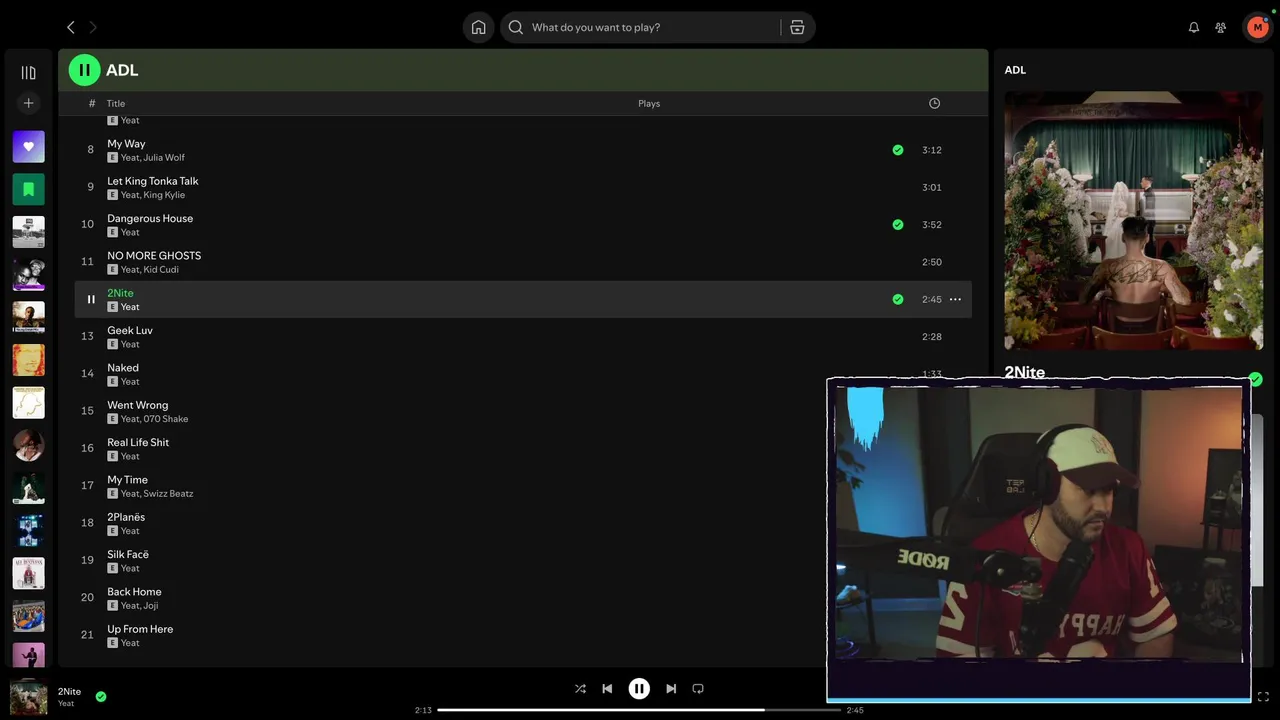This screenshot has width=1280, height=720.
Task: Toggle saved checkmark on 2Nite row
Action: pos(897,299)
